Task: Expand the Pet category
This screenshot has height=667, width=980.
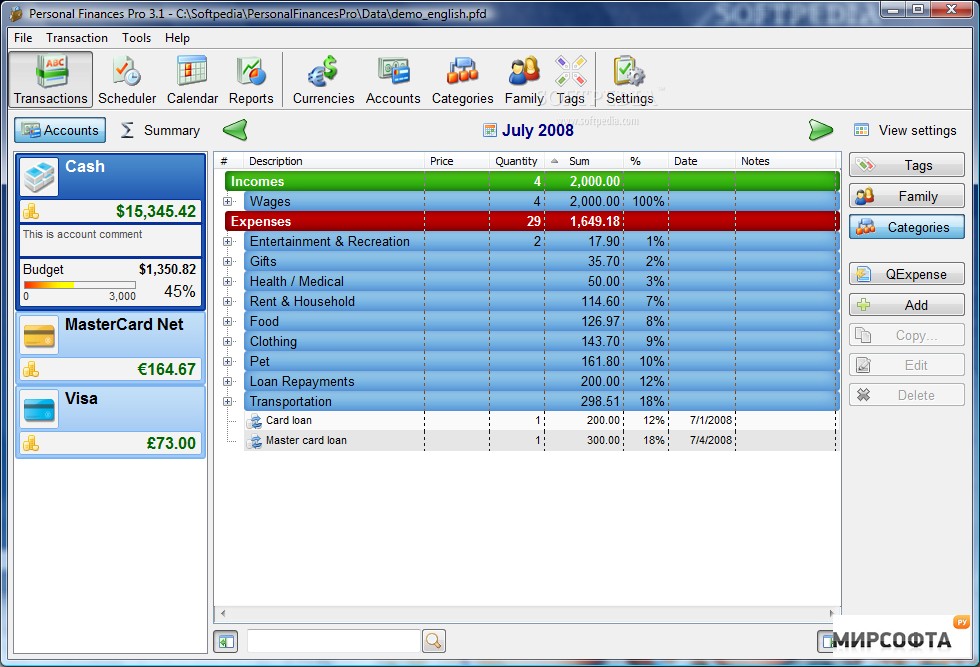Action: pos(228,361)
